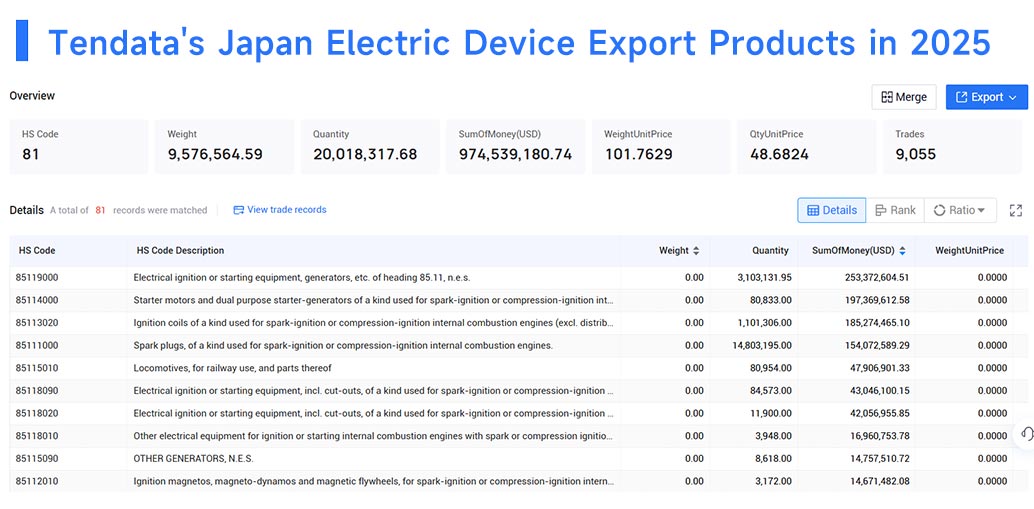Click Starter motors description cell

373,300
